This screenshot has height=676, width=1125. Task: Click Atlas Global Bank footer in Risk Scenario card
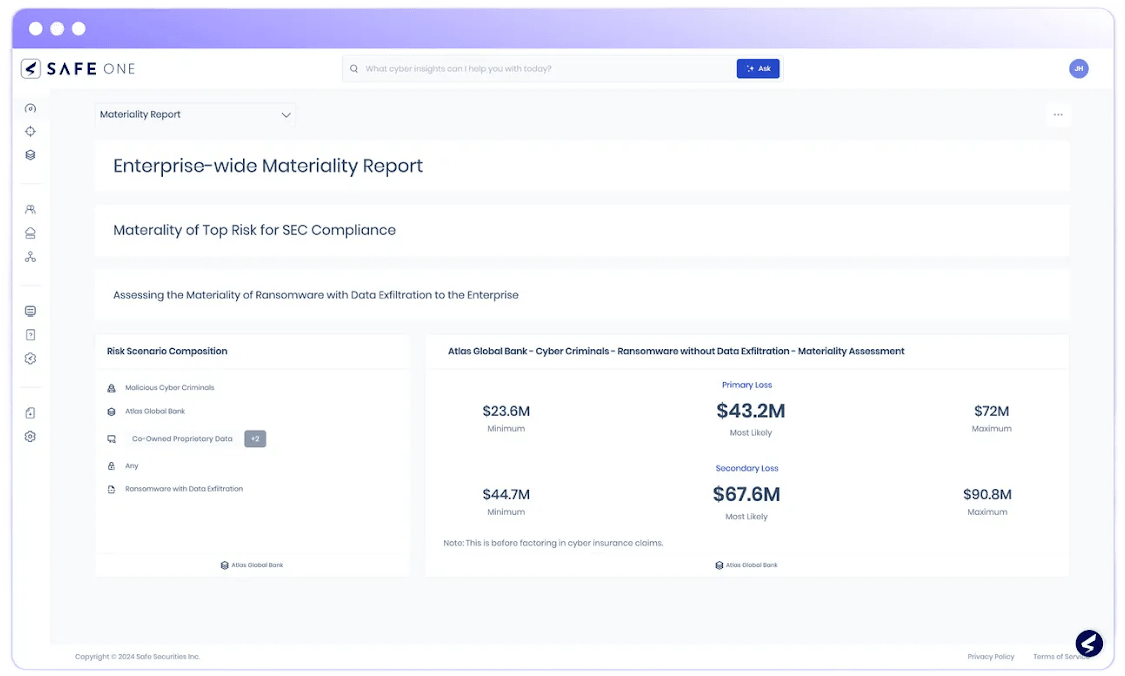coord(252,565)
